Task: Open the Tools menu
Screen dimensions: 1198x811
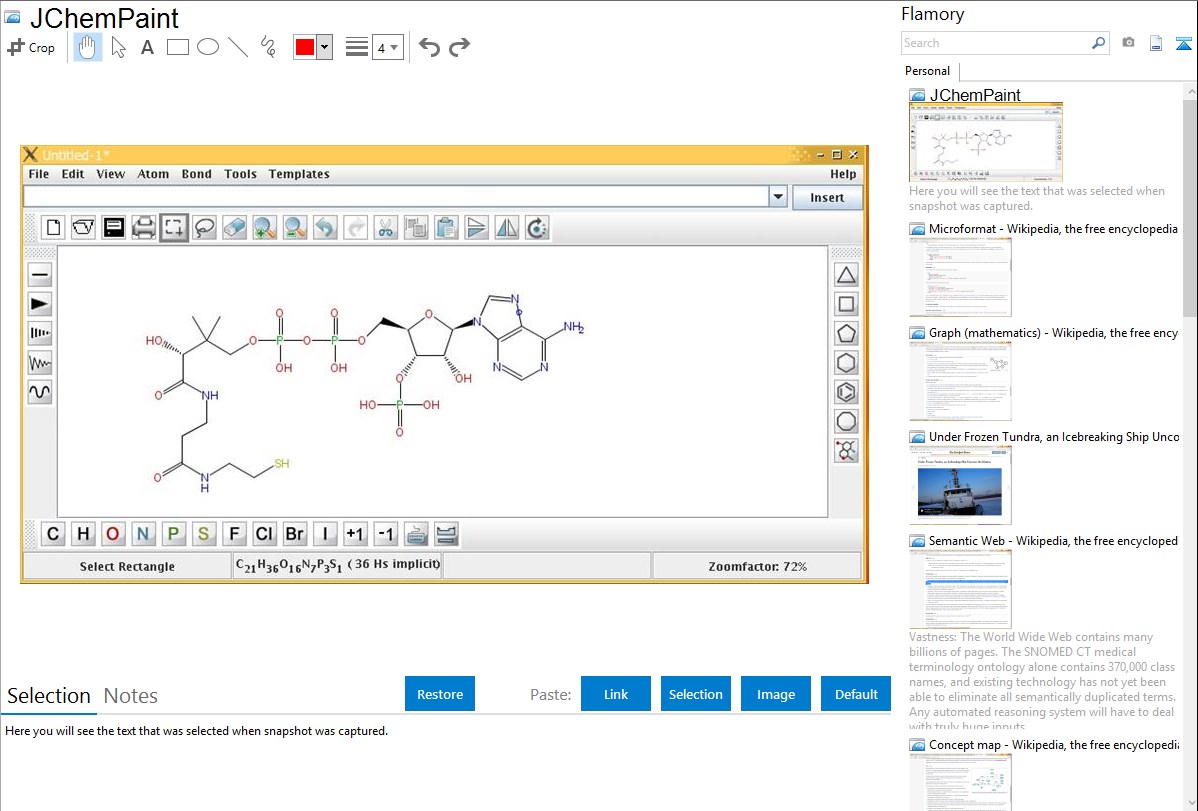Action: click(x=240, y=174)
